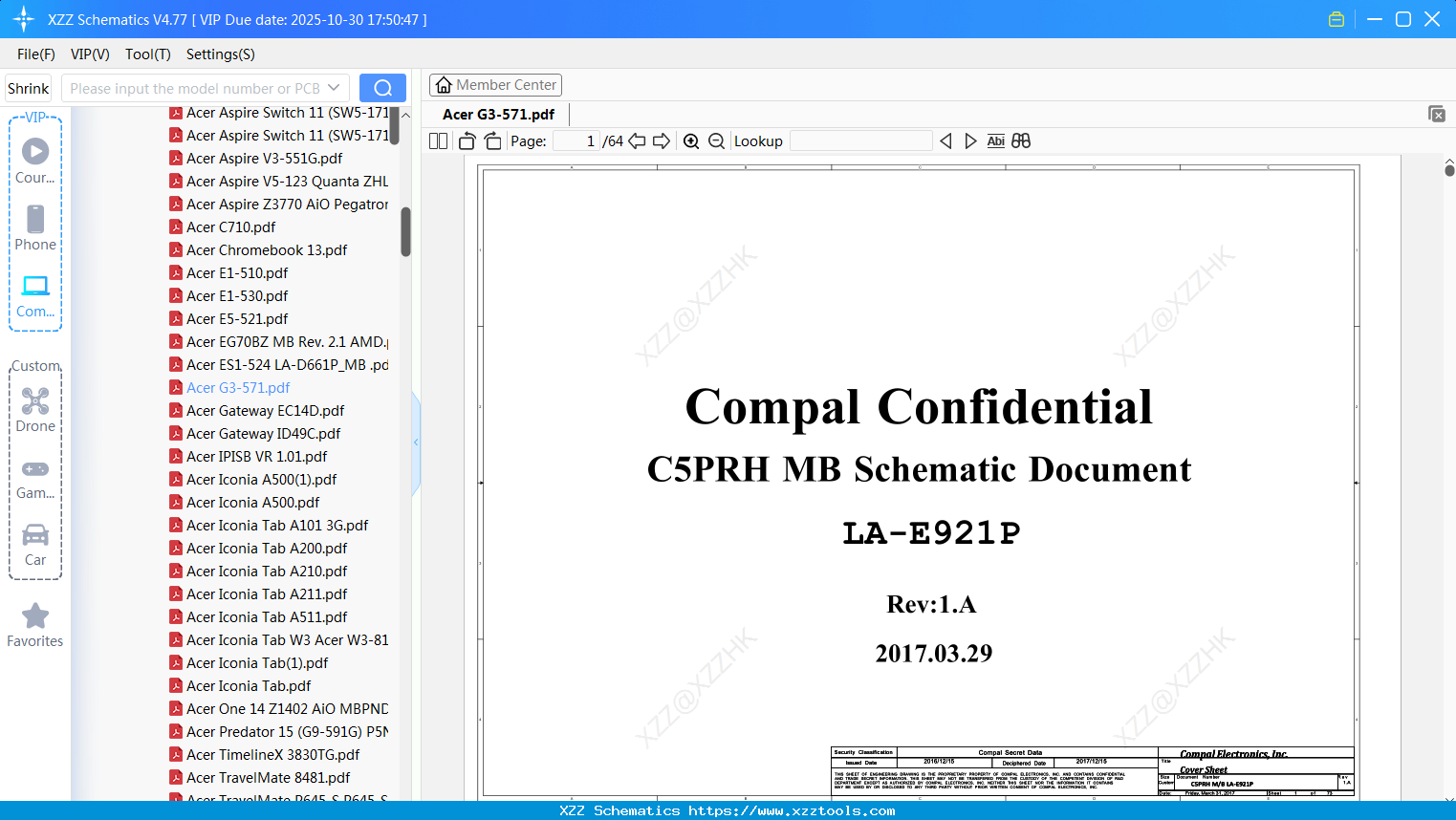The width and height of the screenshot is (1456, 820).
Task: Open Acer Gateway ID49C.pdf
Action: tap(254, 434)
